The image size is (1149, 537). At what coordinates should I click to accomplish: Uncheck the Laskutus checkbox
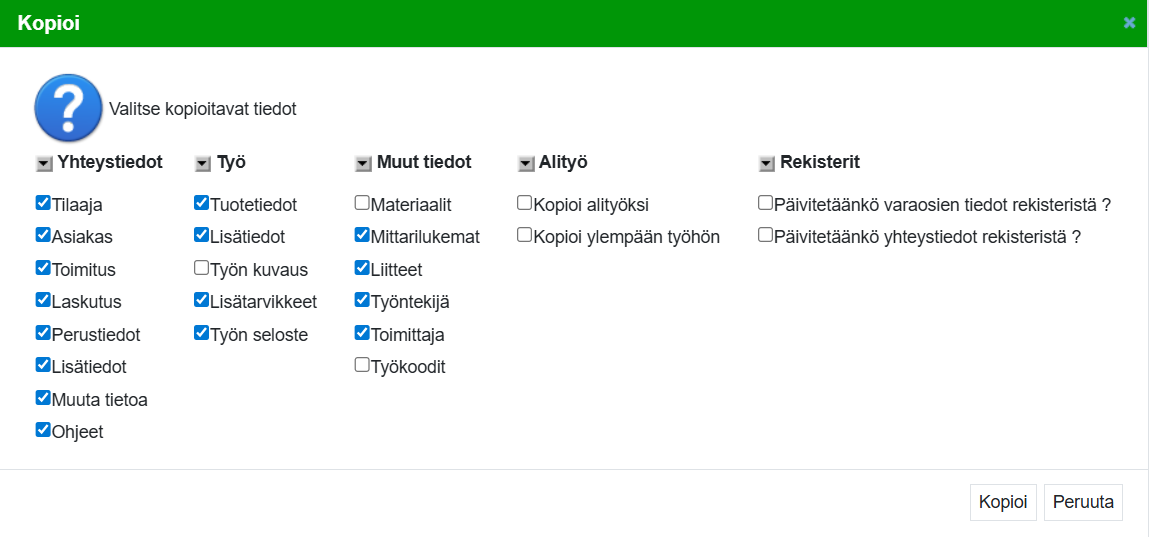[43, 300]
